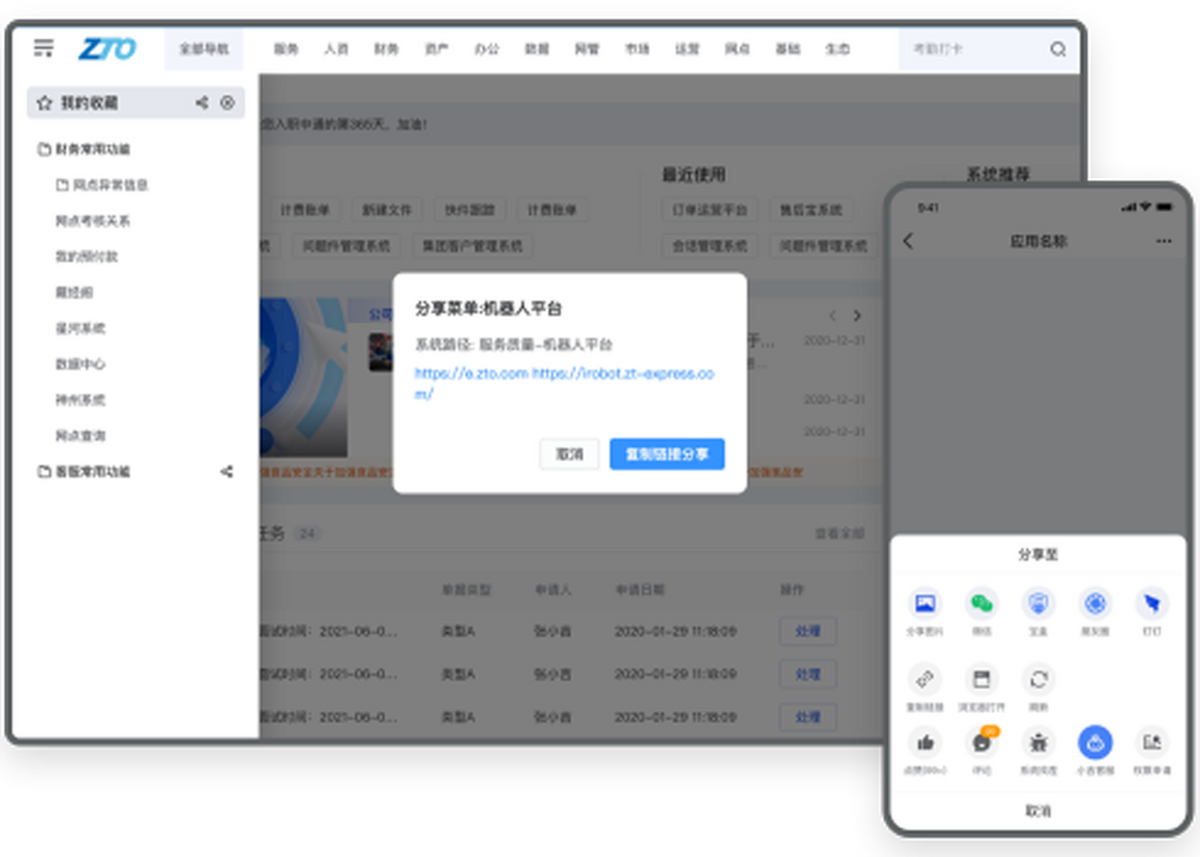
Task: Tap the blue robot customer service icon
Action: (1094, 743)
